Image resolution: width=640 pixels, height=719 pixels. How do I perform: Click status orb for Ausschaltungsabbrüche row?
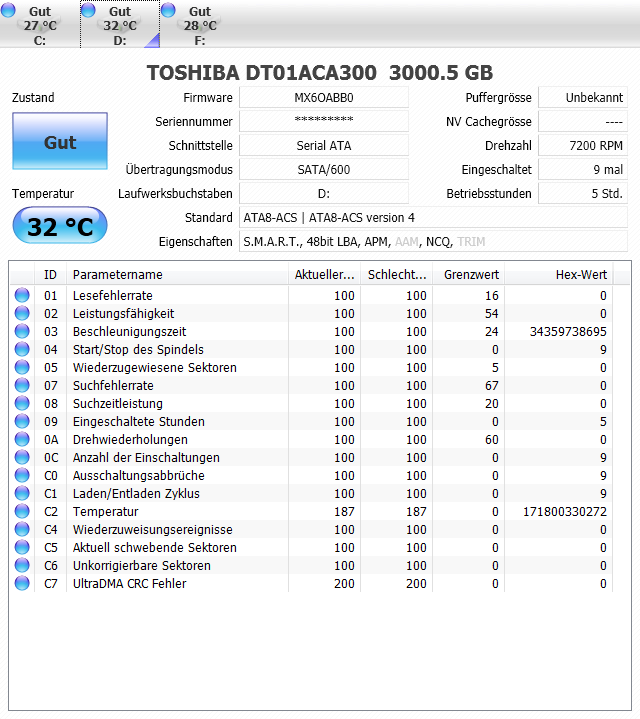[x=22, y=475]
